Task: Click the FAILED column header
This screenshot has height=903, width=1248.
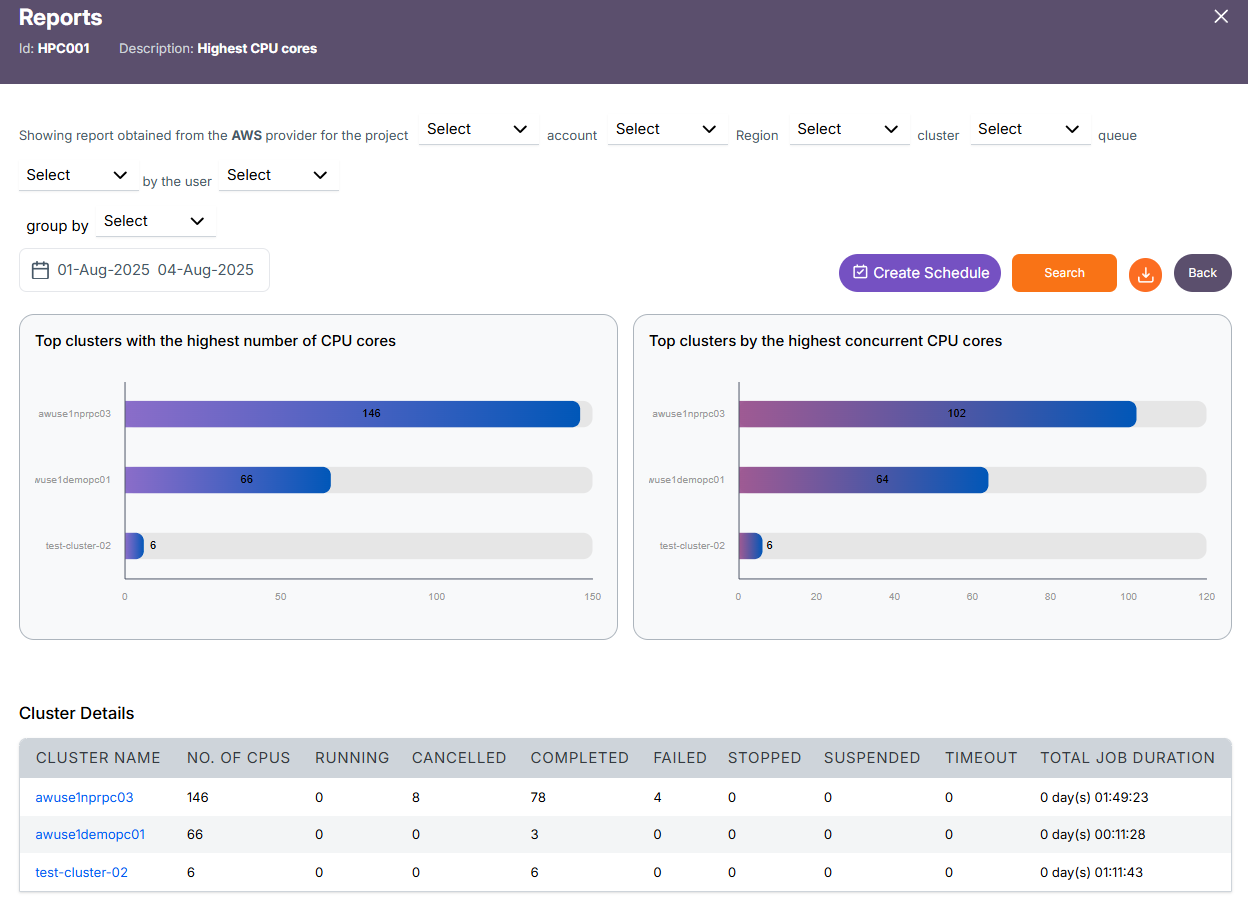Action: 680,758
